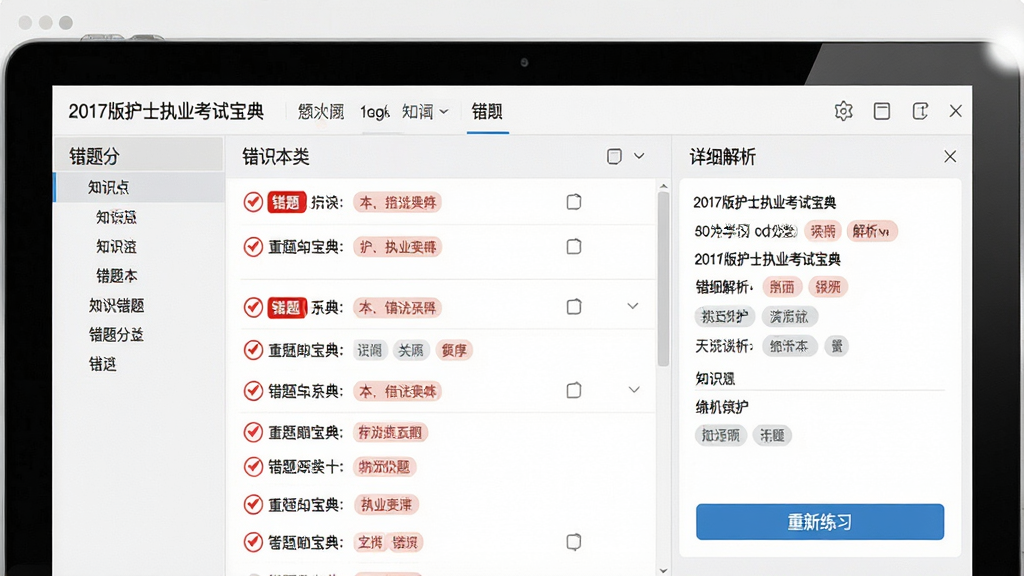The height and width of the screenshot is (576, 1024).
Task: Click the question list vertical scrollbar
Action: pos(664,280)
